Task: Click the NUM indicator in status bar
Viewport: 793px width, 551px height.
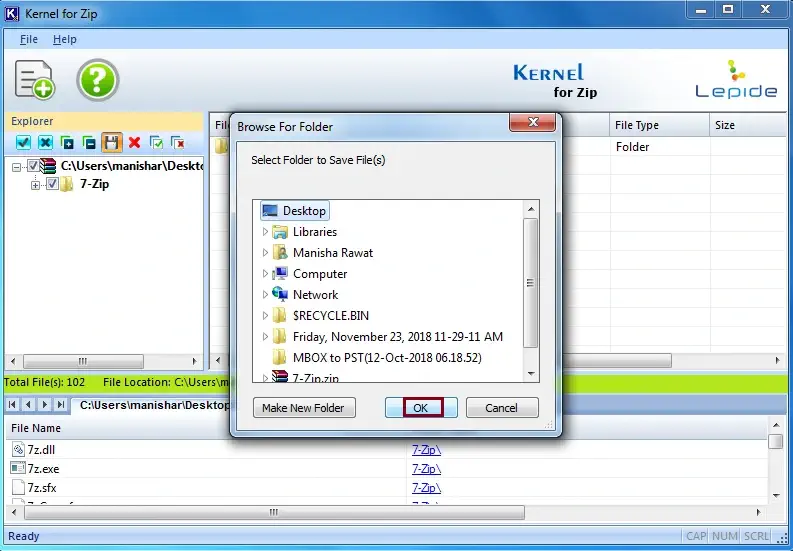Action: pos(724,536)
